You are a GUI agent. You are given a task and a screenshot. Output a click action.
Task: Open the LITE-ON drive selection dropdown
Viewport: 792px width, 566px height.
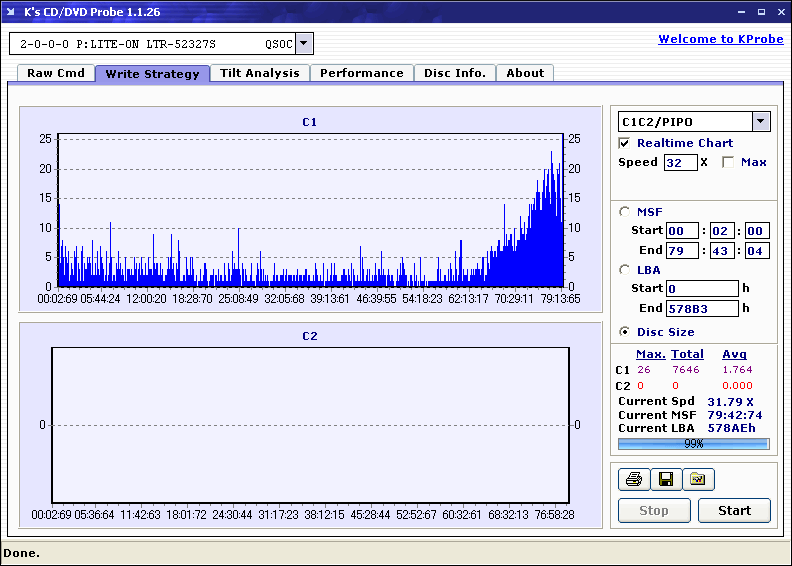[305, 44]
